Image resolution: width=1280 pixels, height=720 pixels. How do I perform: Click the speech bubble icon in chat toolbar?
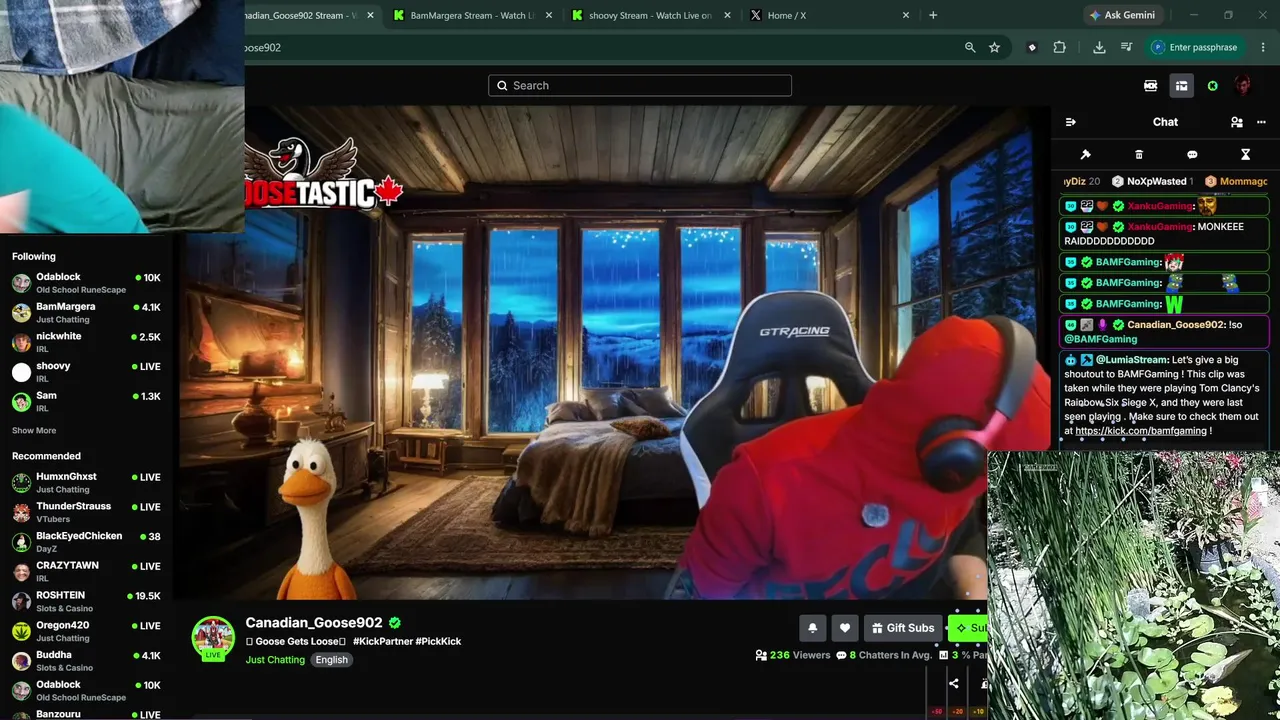pyautogui.click(x=1192, y=155)
